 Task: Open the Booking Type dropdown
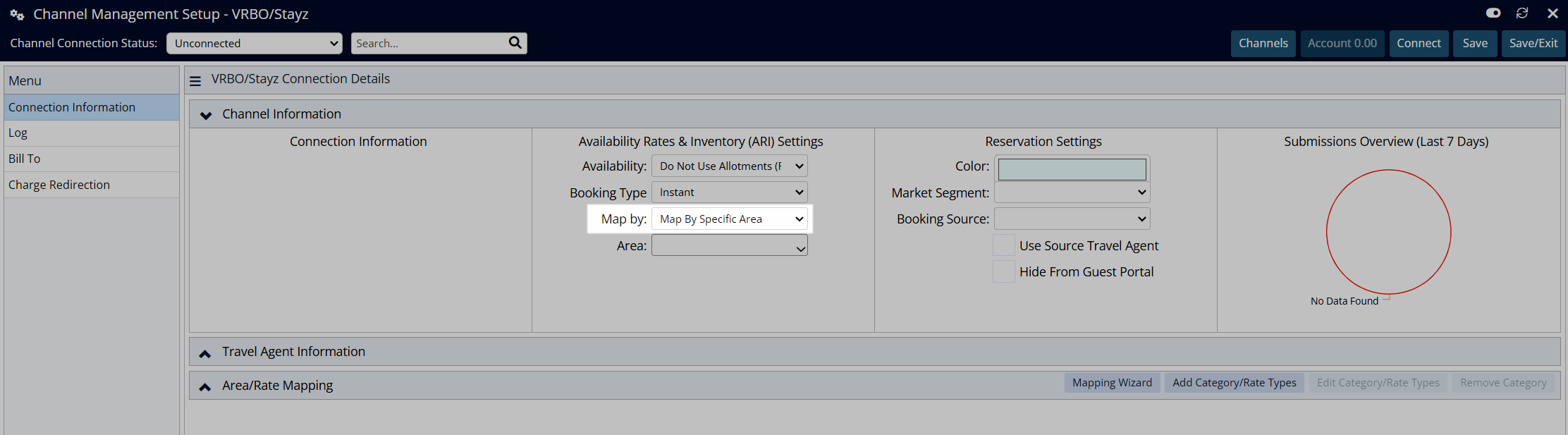pos(730,192)
